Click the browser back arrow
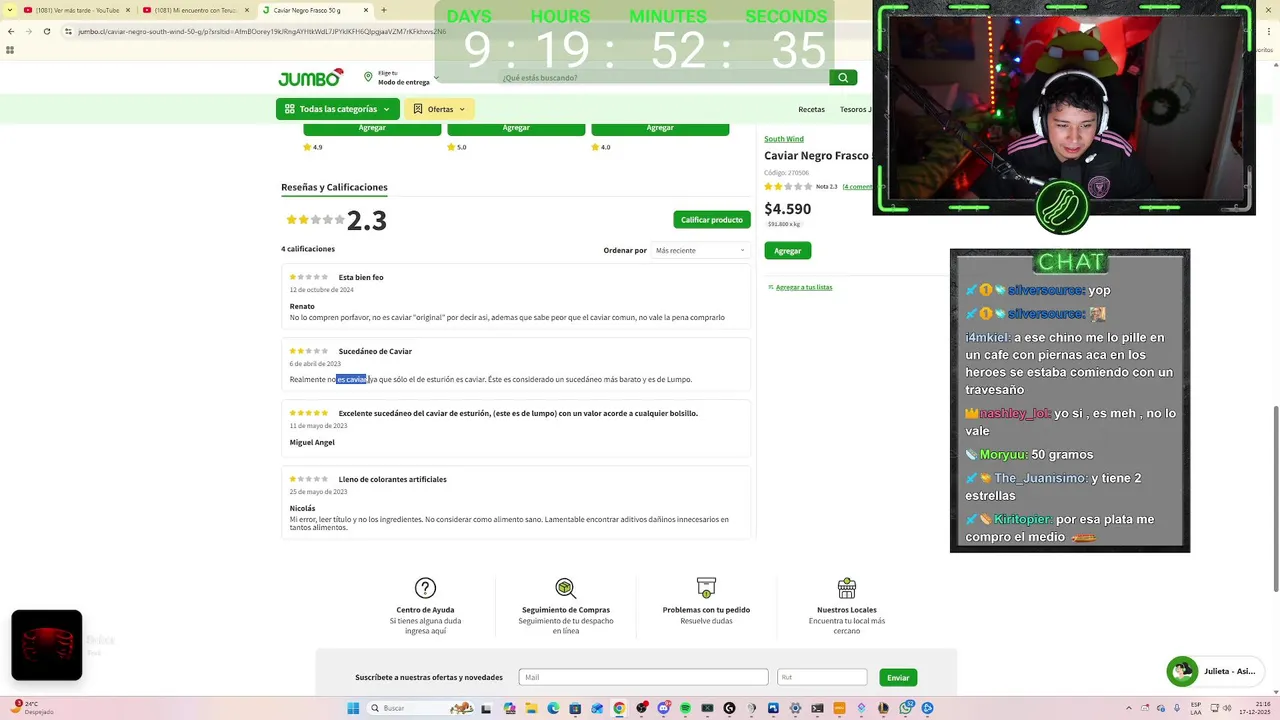 click(10, 31)
